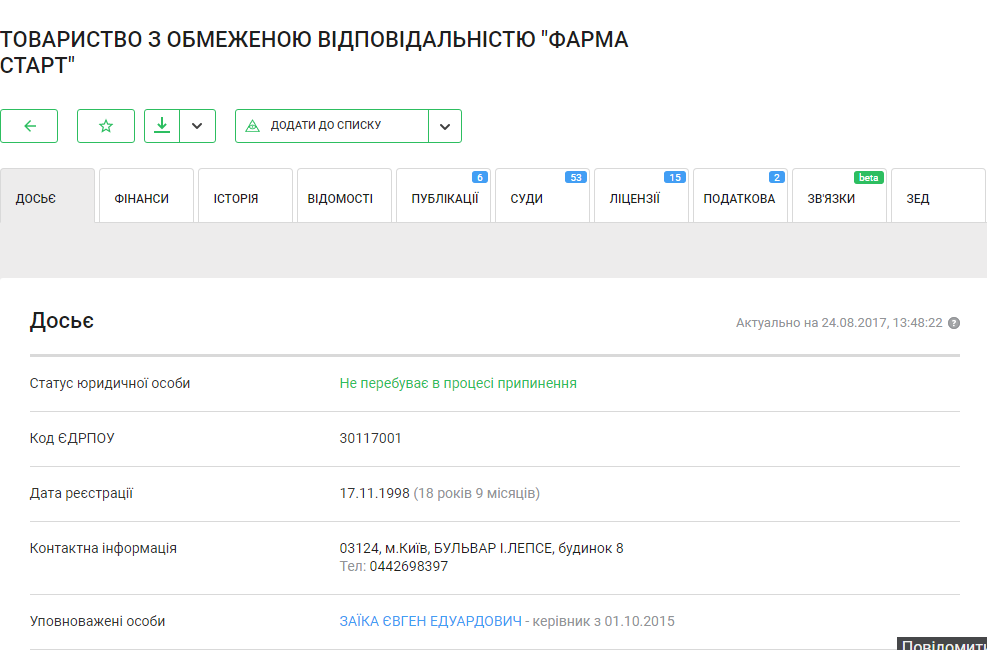Viewport: 987px width, 650px height.
Task: Open the Публікації tab
Action: point(443,198)
